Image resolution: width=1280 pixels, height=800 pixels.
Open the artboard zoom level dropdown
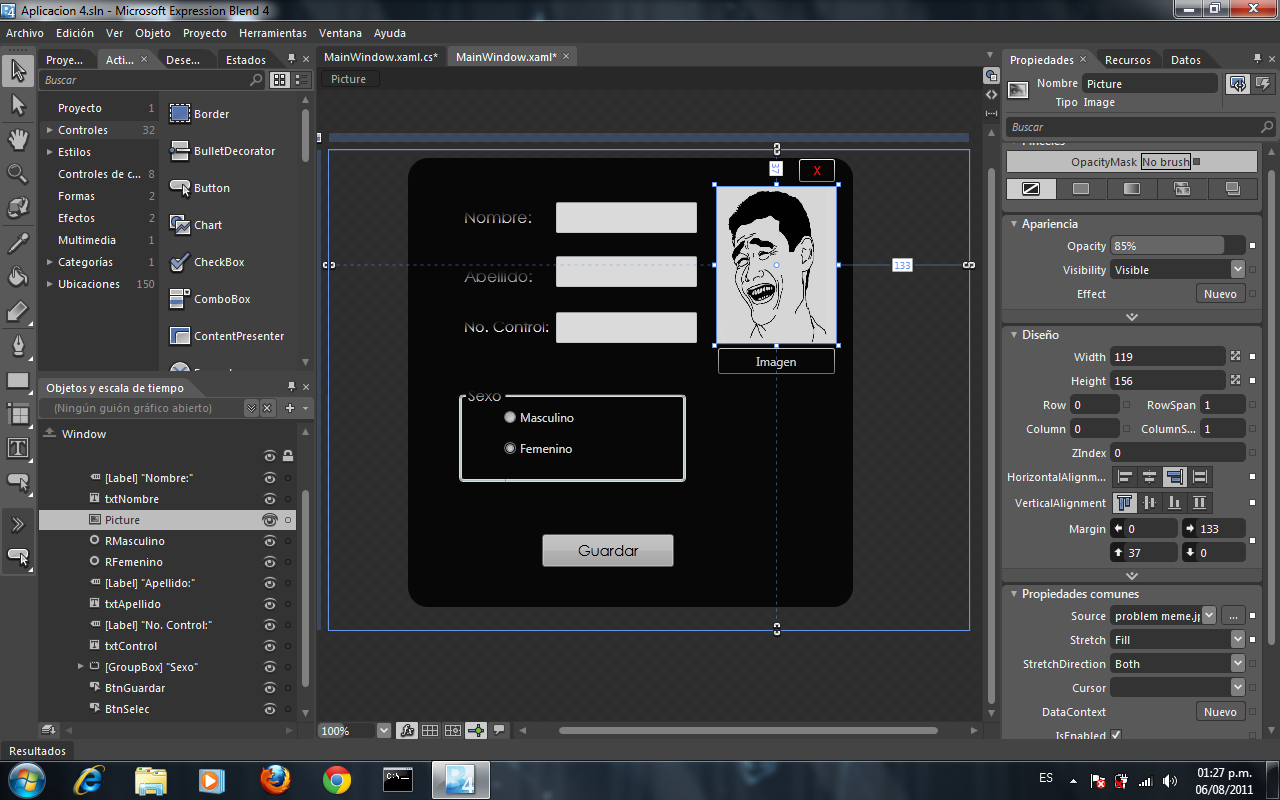point(384,731)
